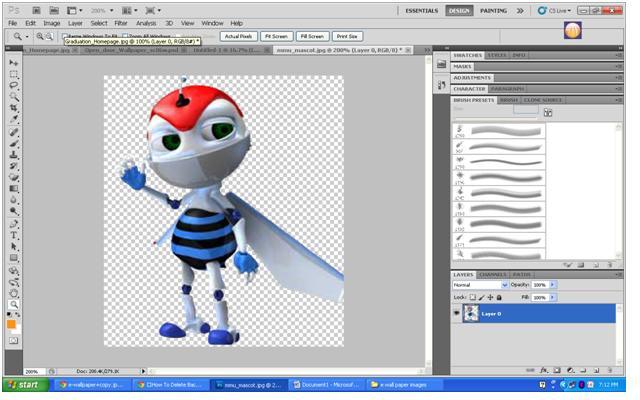This screenshot has height=400, width=640.
Task: Select the Hand tool
Action: [x=13, y=293]
